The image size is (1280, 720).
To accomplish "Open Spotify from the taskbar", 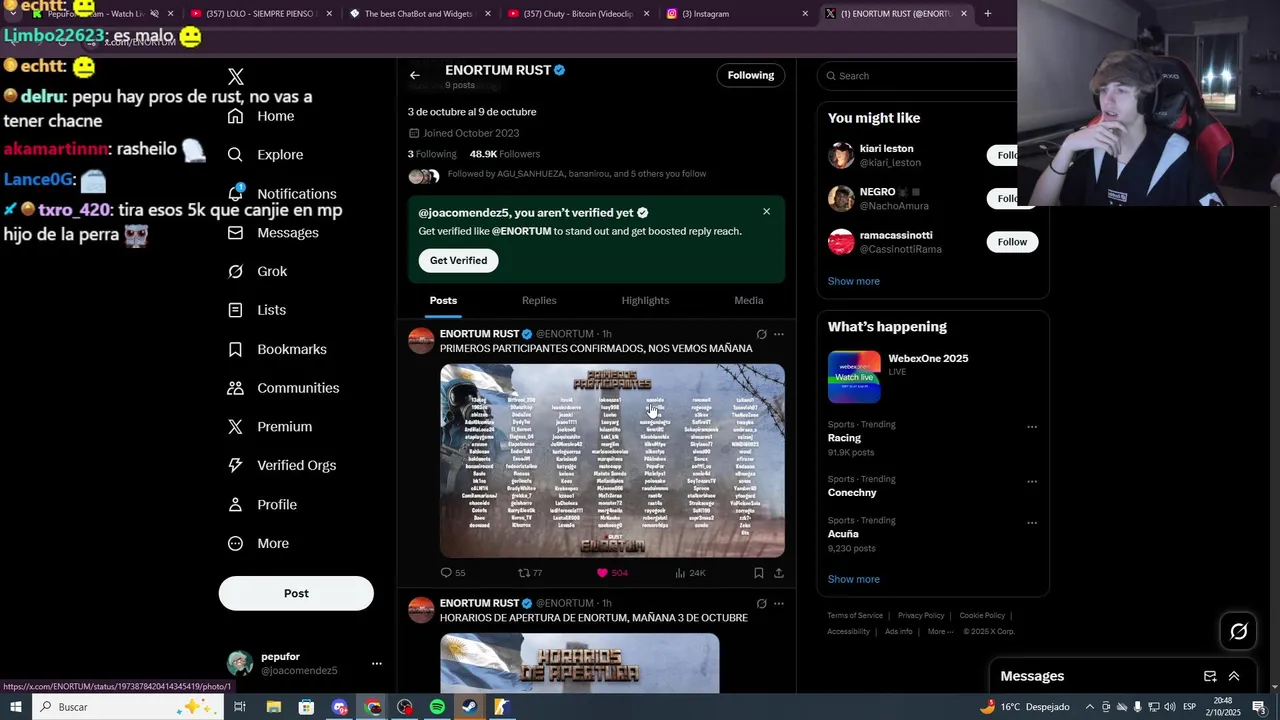I will click(x=437, y=707).
